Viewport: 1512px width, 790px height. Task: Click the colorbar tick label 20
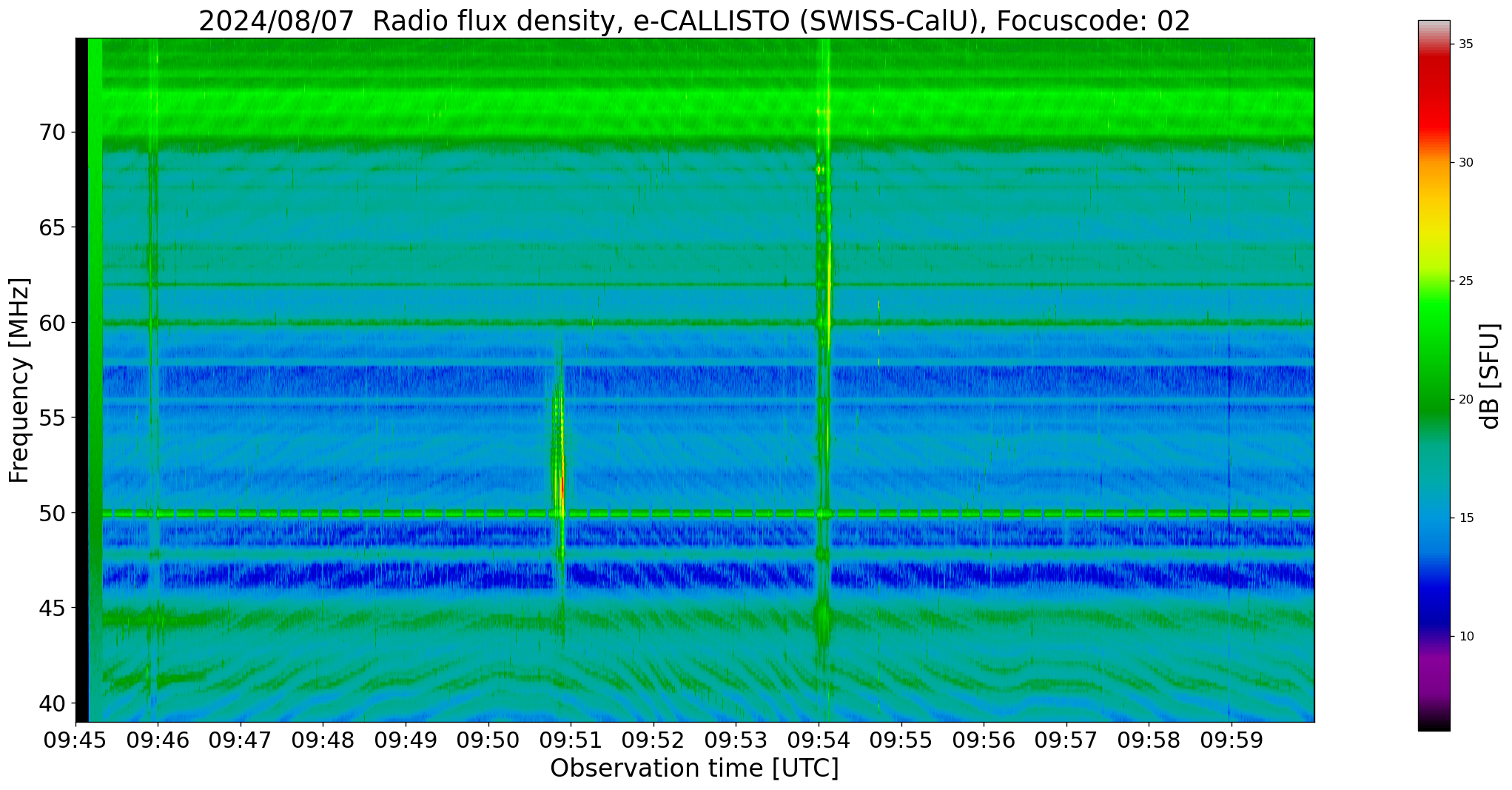[1465, 399]
